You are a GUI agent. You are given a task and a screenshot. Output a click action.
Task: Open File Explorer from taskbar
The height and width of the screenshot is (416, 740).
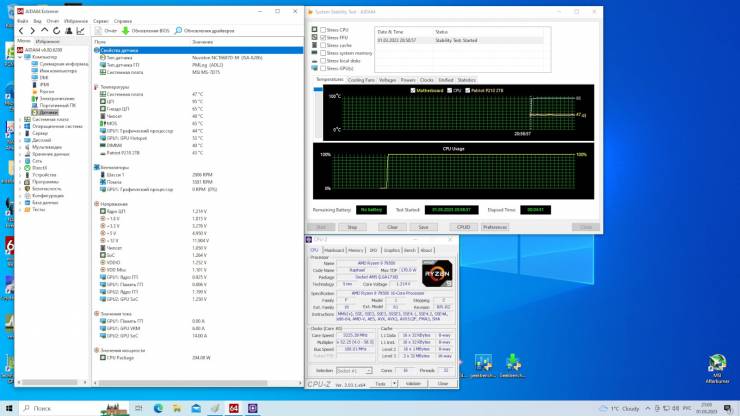point(177,408)
